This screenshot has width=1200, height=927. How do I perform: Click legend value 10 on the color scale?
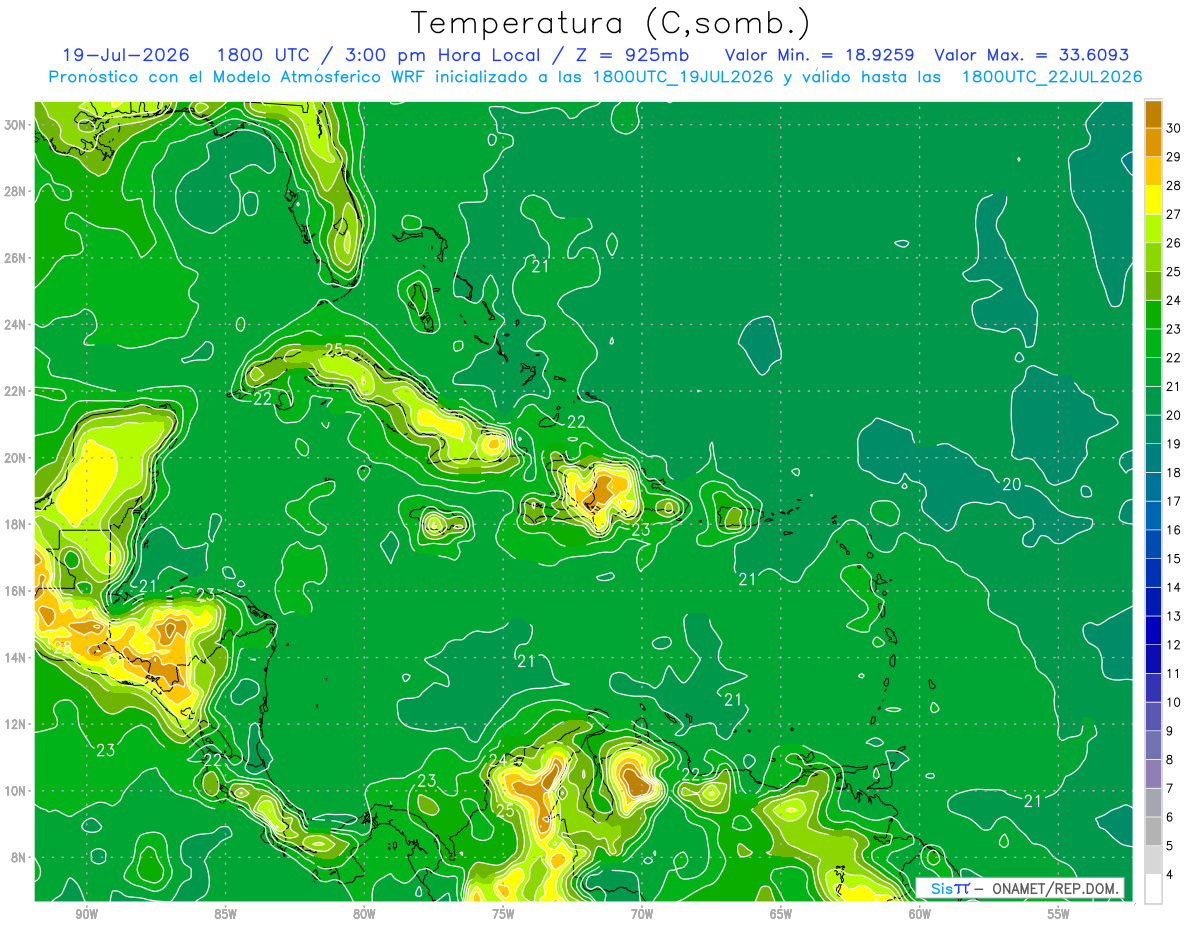click(x=1174, y=702)
